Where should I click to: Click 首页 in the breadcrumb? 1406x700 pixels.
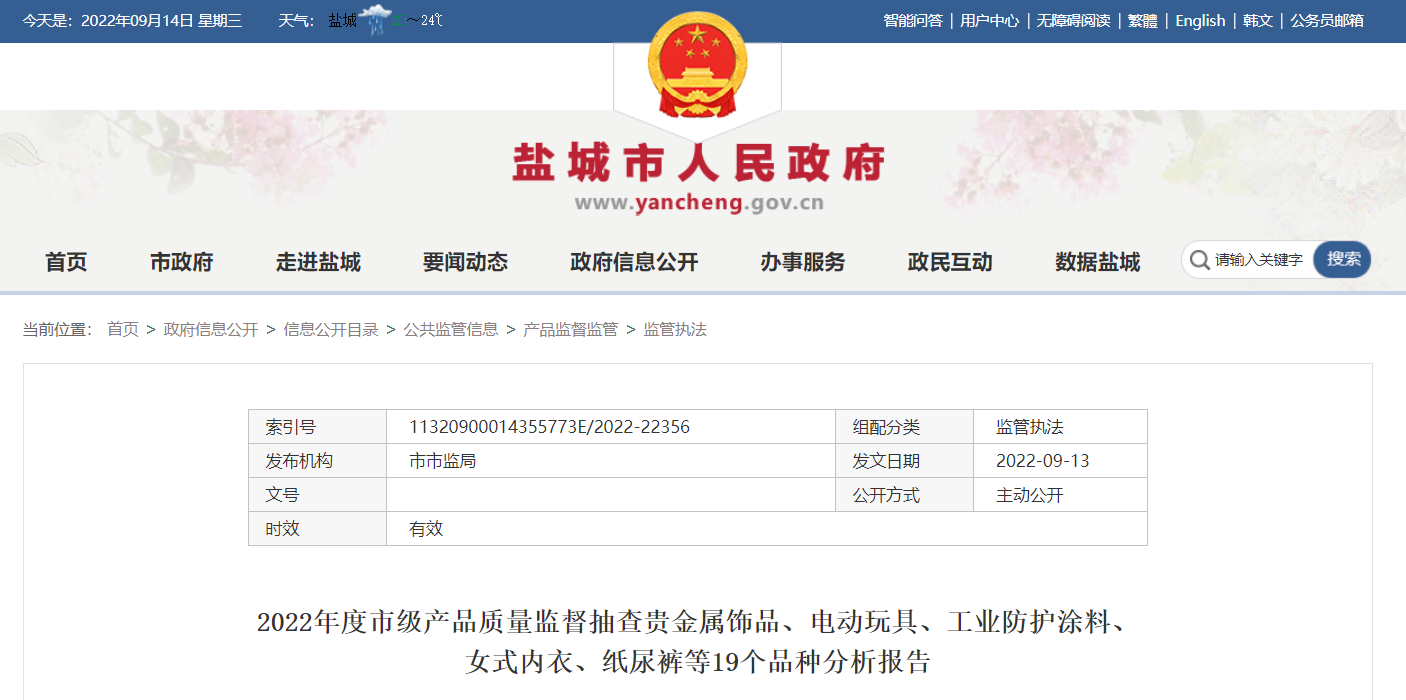click(123, 329)
